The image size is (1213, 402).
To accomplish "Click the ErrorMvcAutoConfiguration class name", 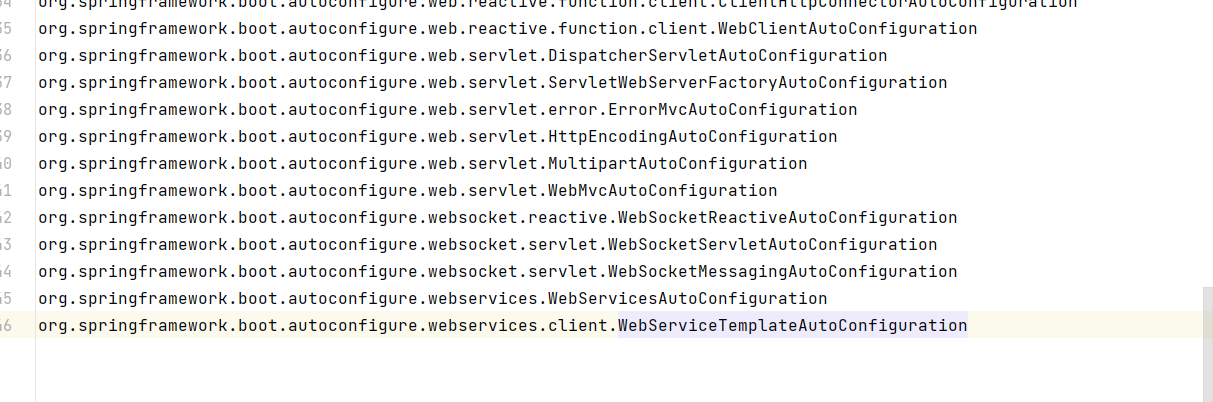I will pos(732,110).
